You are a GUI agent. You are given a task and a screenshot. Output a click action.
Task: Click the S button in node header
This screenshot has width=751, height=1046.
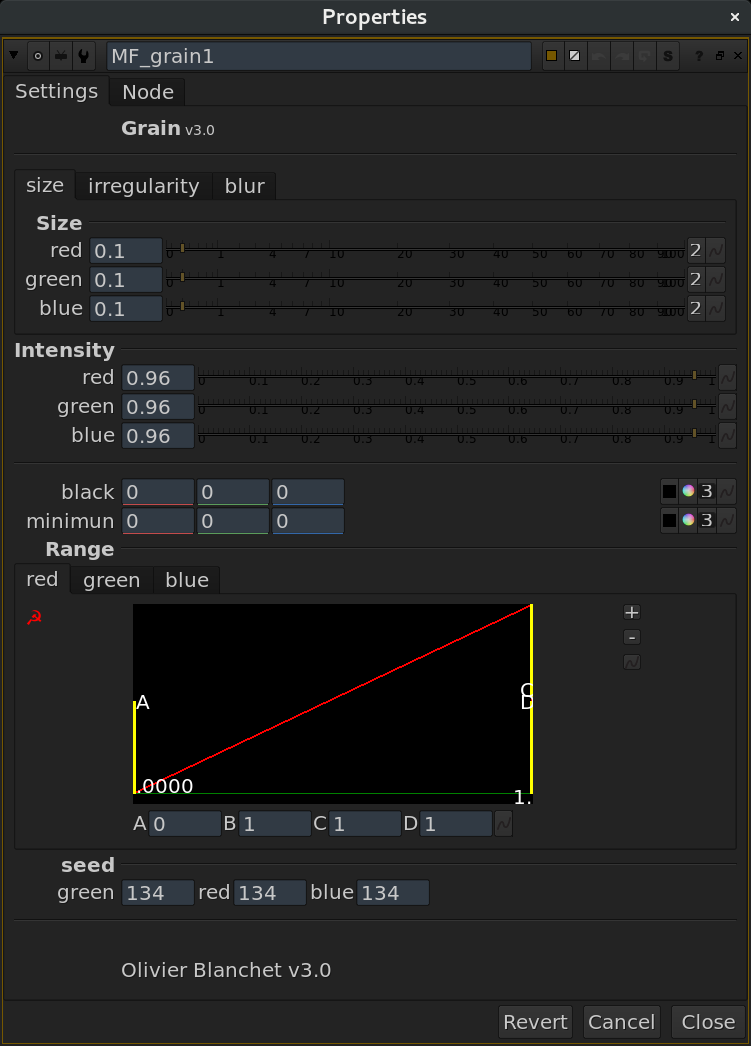pyautogui.click(x=668, y=56)
